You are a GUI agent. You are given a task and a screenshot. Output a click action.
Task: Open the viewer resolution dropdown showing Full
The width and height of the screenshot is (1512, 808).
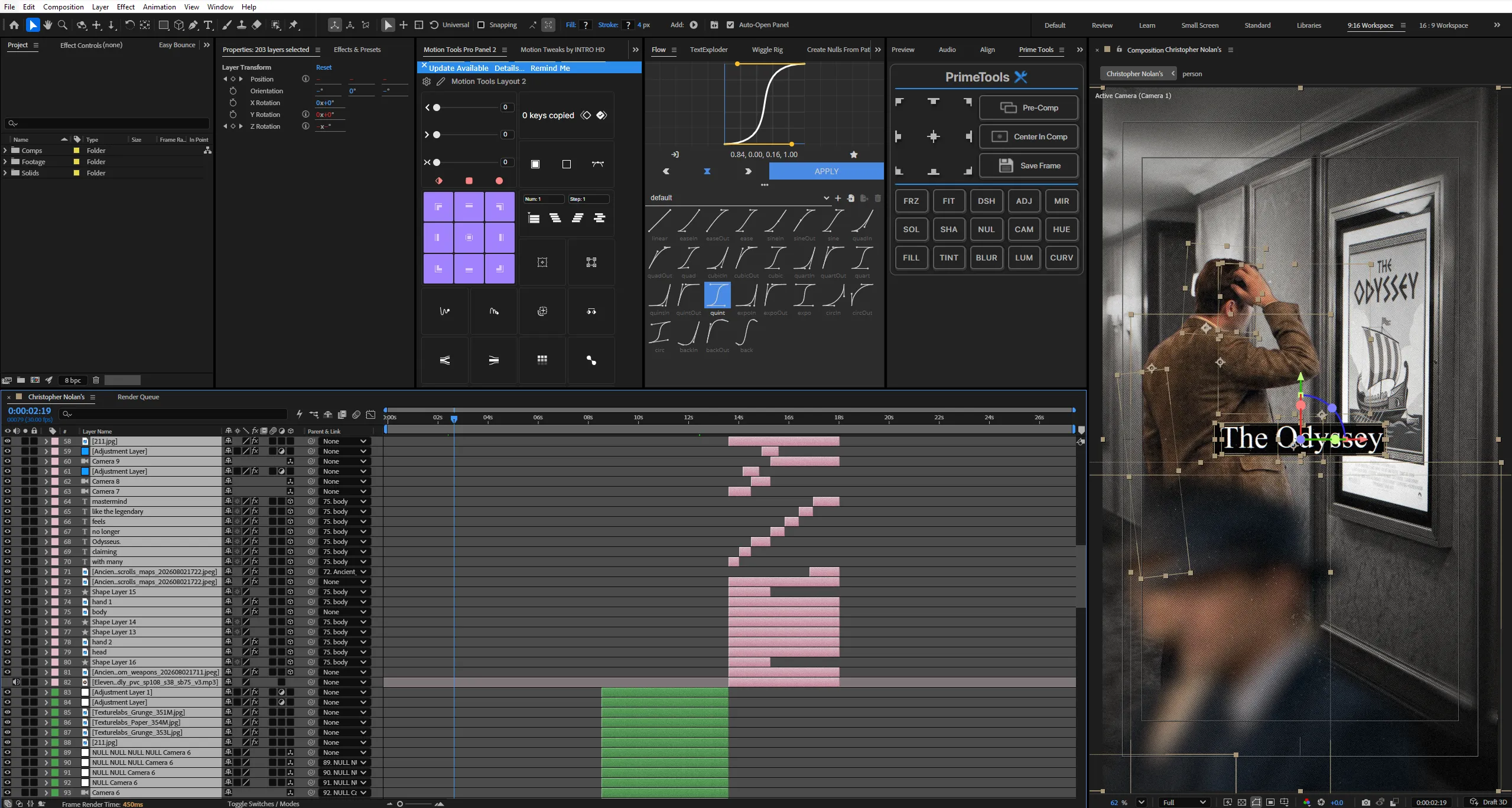tap(1183, 802)
